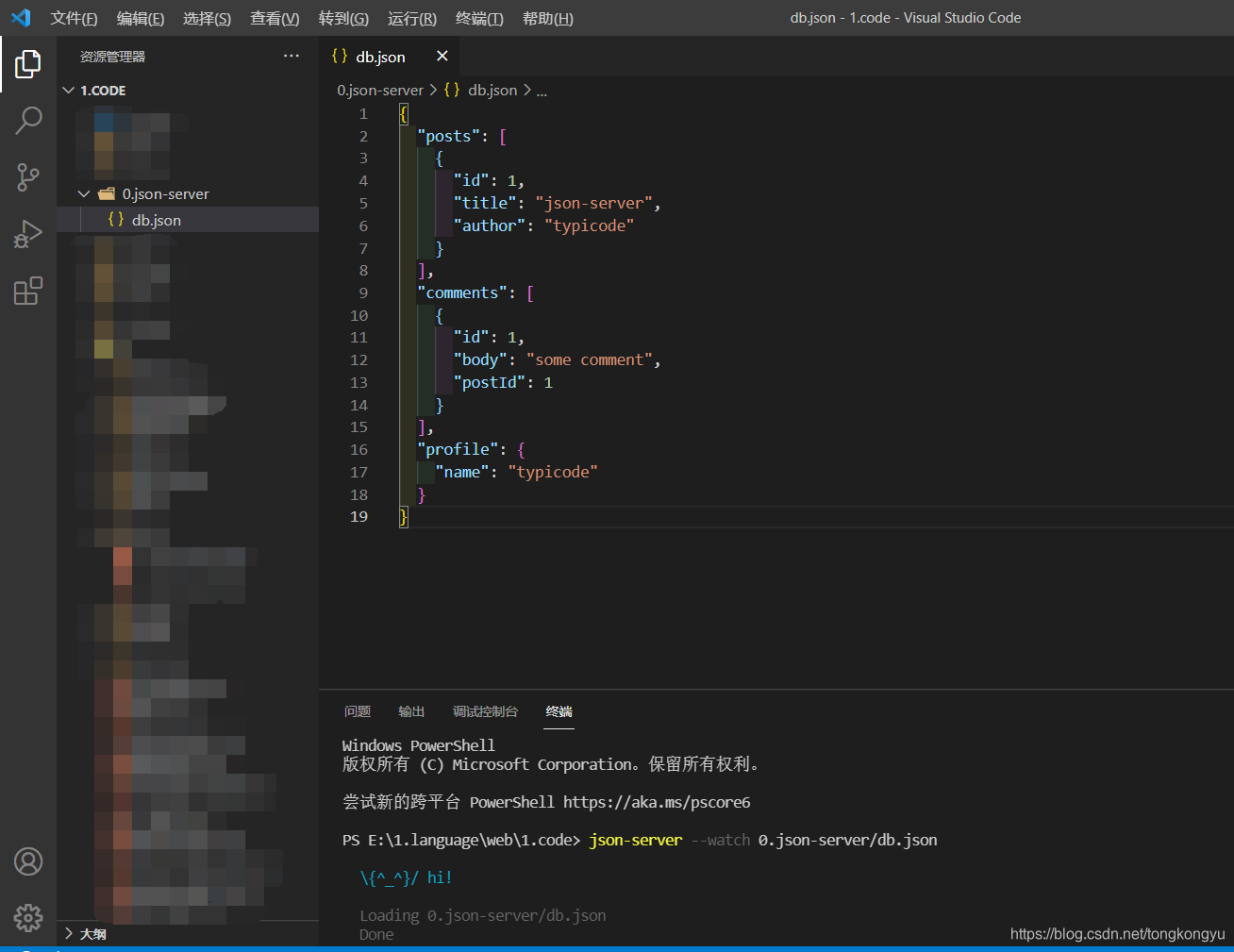The height and width of the screenshot is (952, 1234).
Task: Open the Source Control view icon
Action: (28, 177)
